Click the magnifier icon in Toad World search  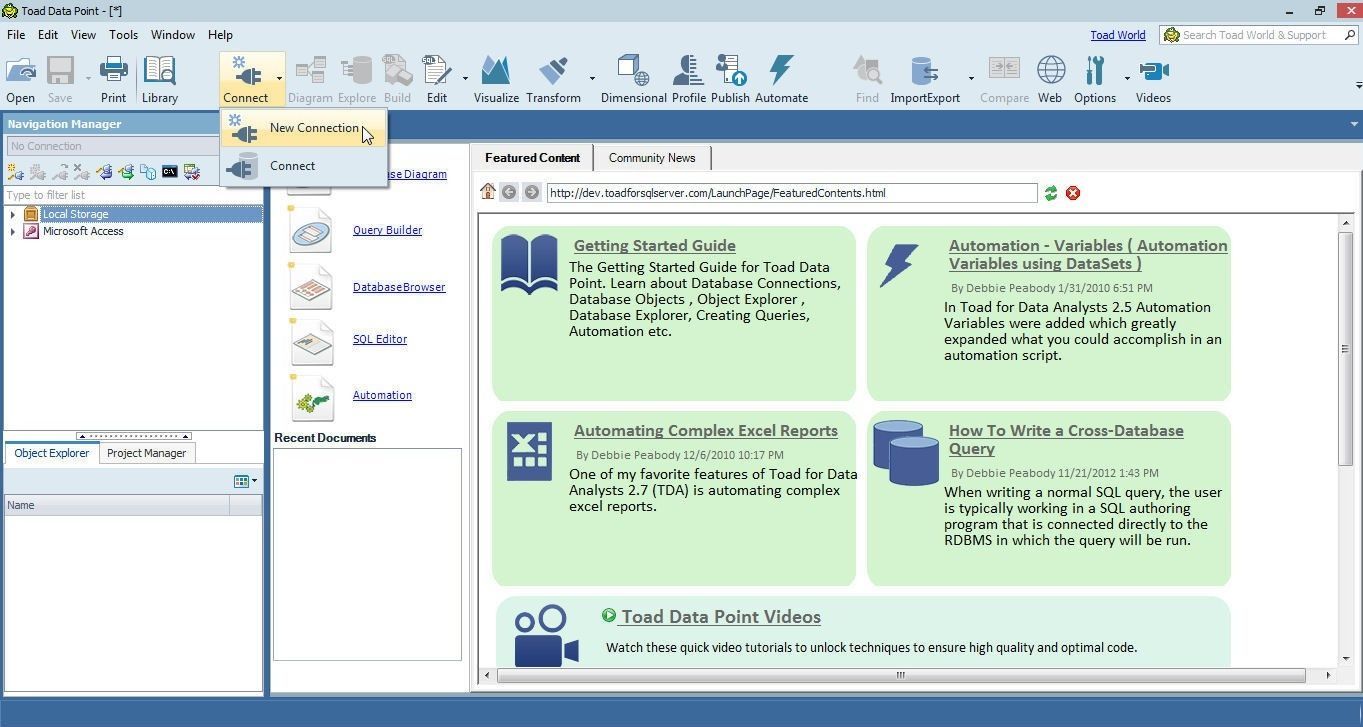(x=1350, y=35)
